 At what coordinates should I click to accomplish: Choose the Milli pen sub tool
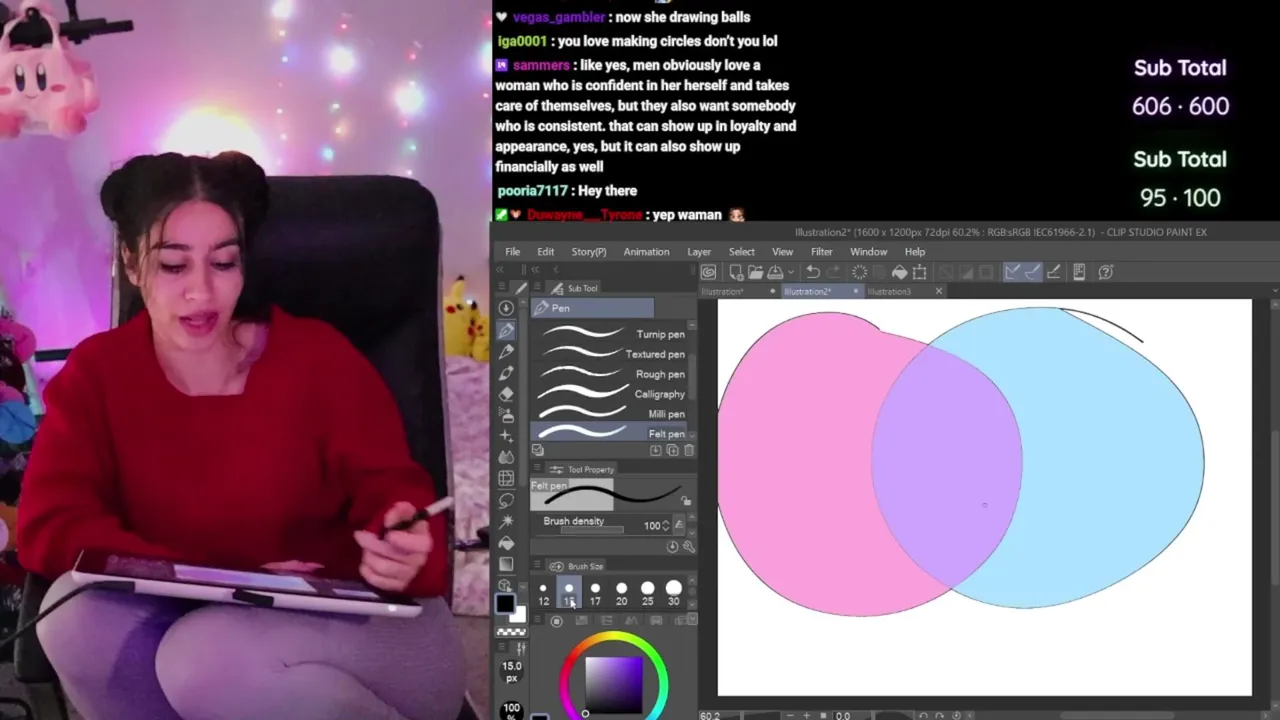(x=609, y=414)
